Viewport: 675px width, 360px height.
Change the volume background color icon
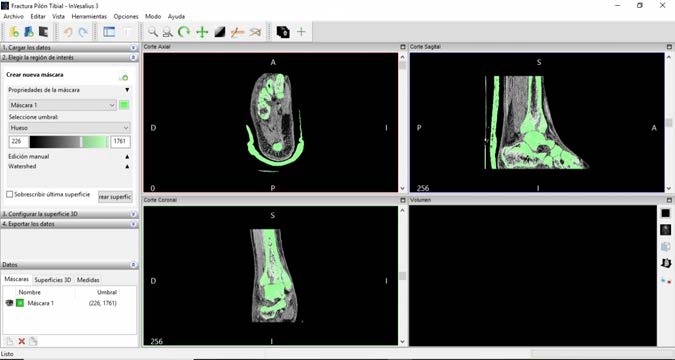click(666, 213)
